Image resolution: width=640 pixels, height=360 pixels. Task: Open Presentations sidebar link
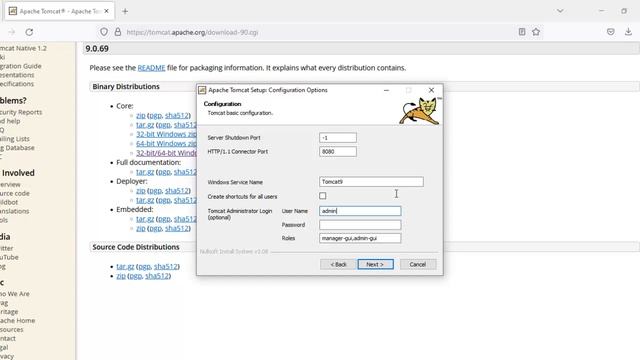(x=17, y=75)
